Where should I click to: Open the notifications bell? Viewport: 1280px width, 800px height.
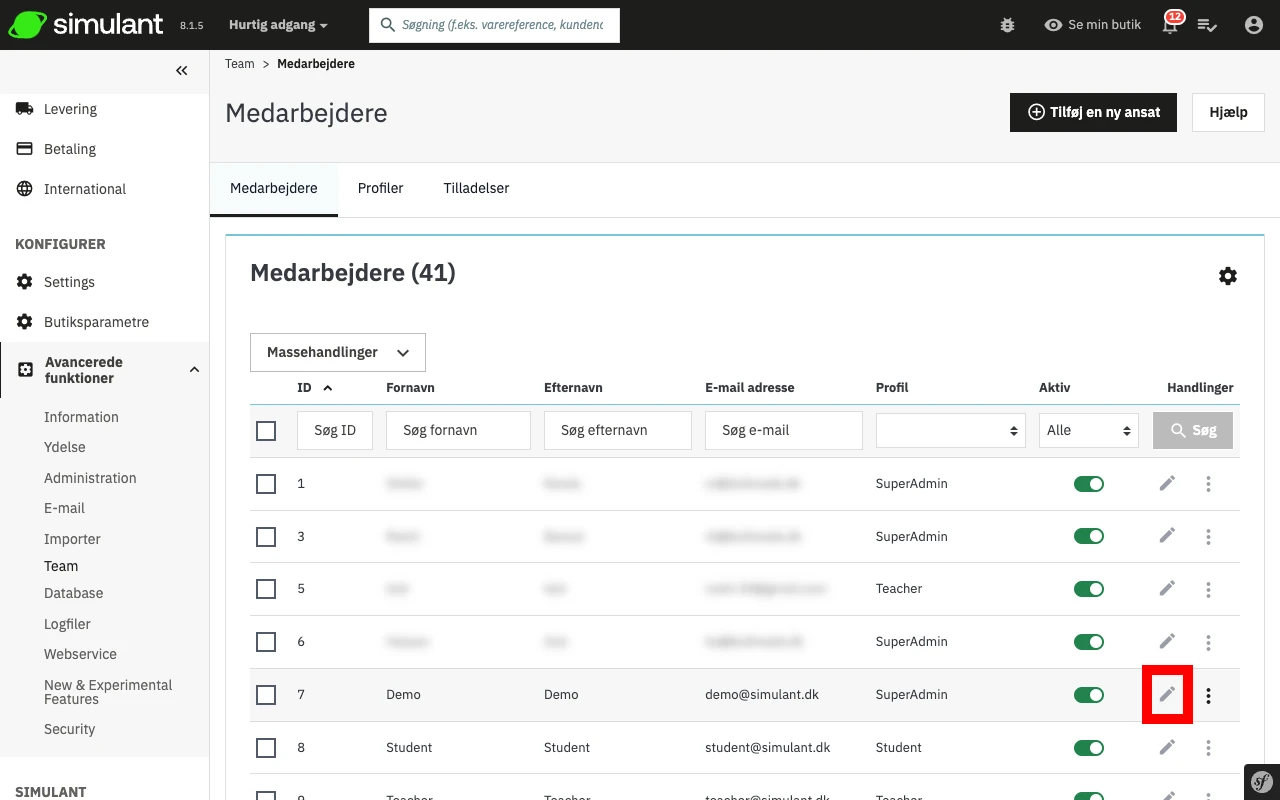[x=1170, y=25]
